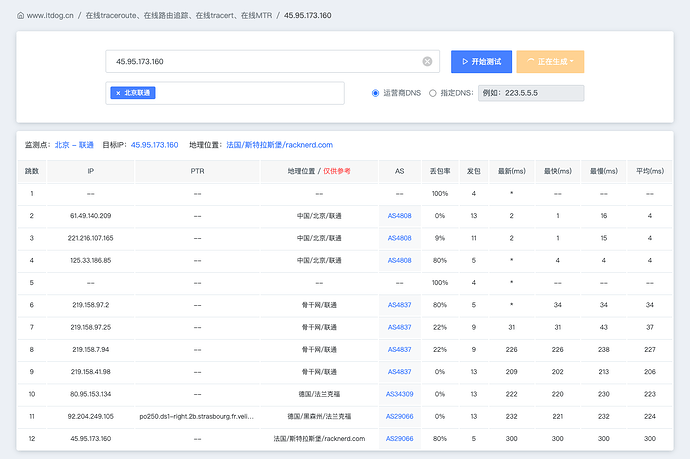Click location 德国/黑森州/法兰克福 in hop 11
The image size is (690, 459).
click(319, 416)
